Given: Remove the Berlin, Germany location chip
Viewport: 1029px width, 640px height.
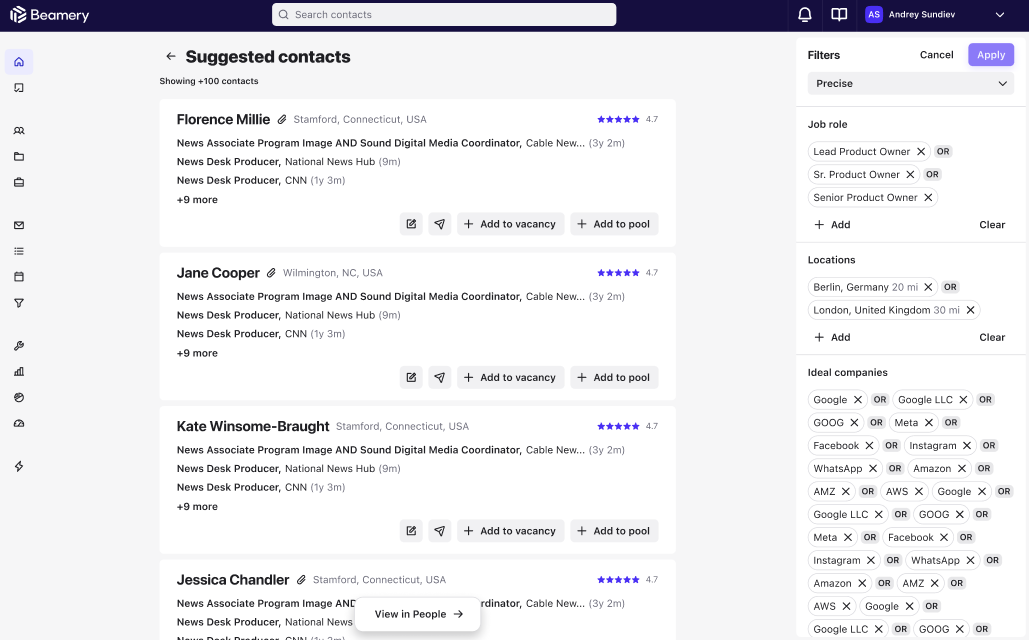Looking at the screenshot, I should coord(928,287).
